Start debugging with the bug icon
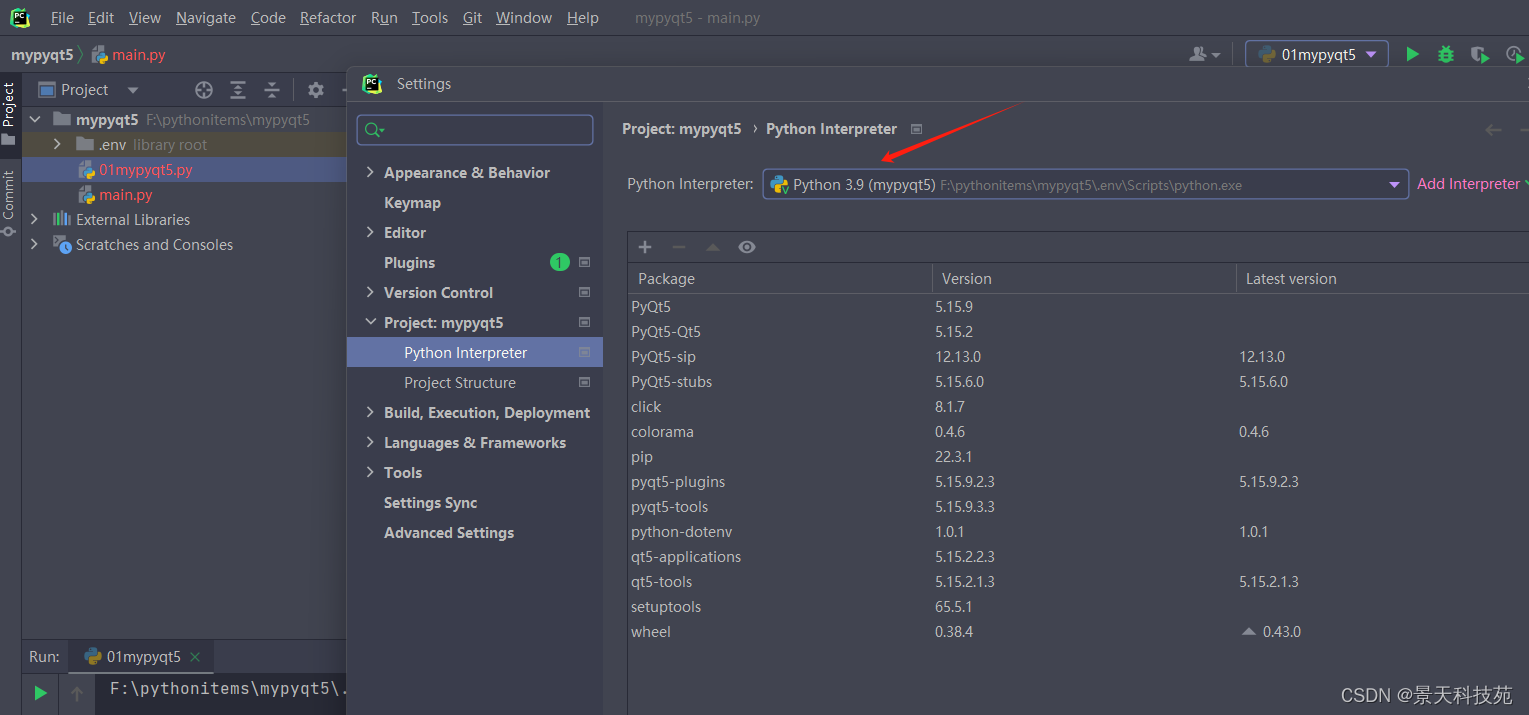Viewport: 1529px width, 715px height. [1446, 55]
